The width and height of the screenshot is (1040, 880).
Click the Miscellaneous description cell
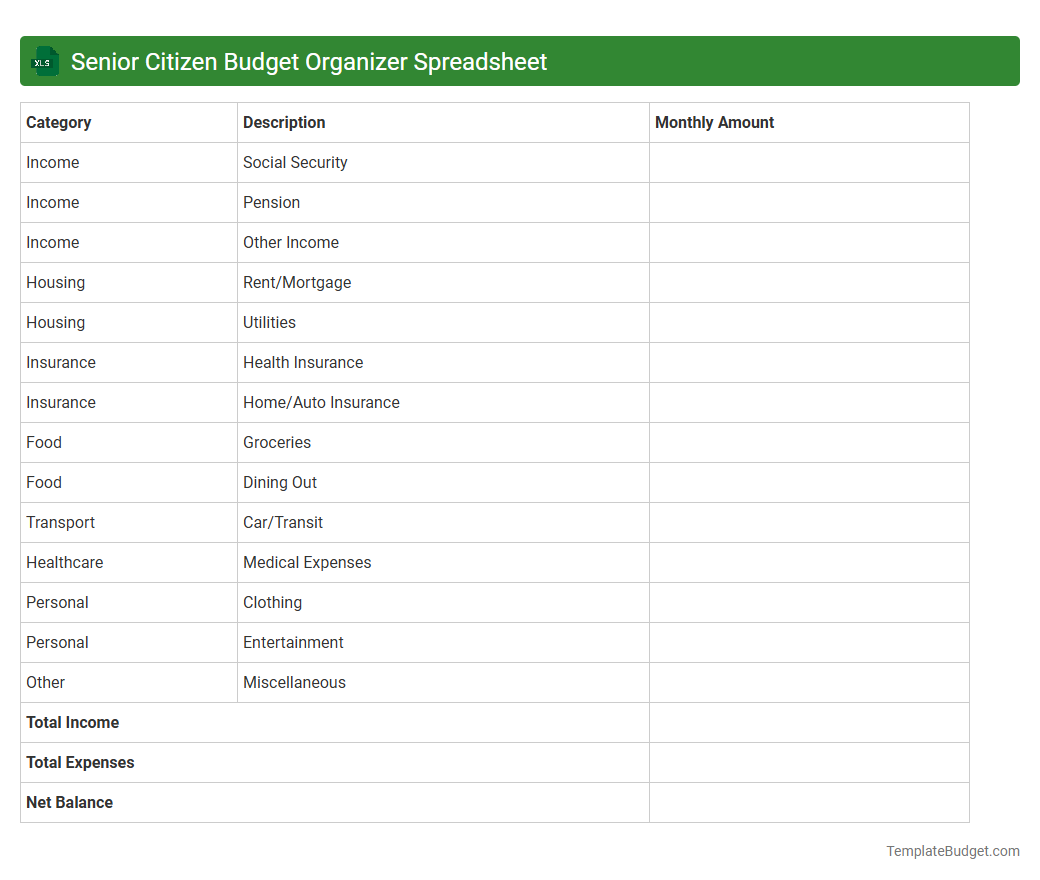click(x=294, y=682)
